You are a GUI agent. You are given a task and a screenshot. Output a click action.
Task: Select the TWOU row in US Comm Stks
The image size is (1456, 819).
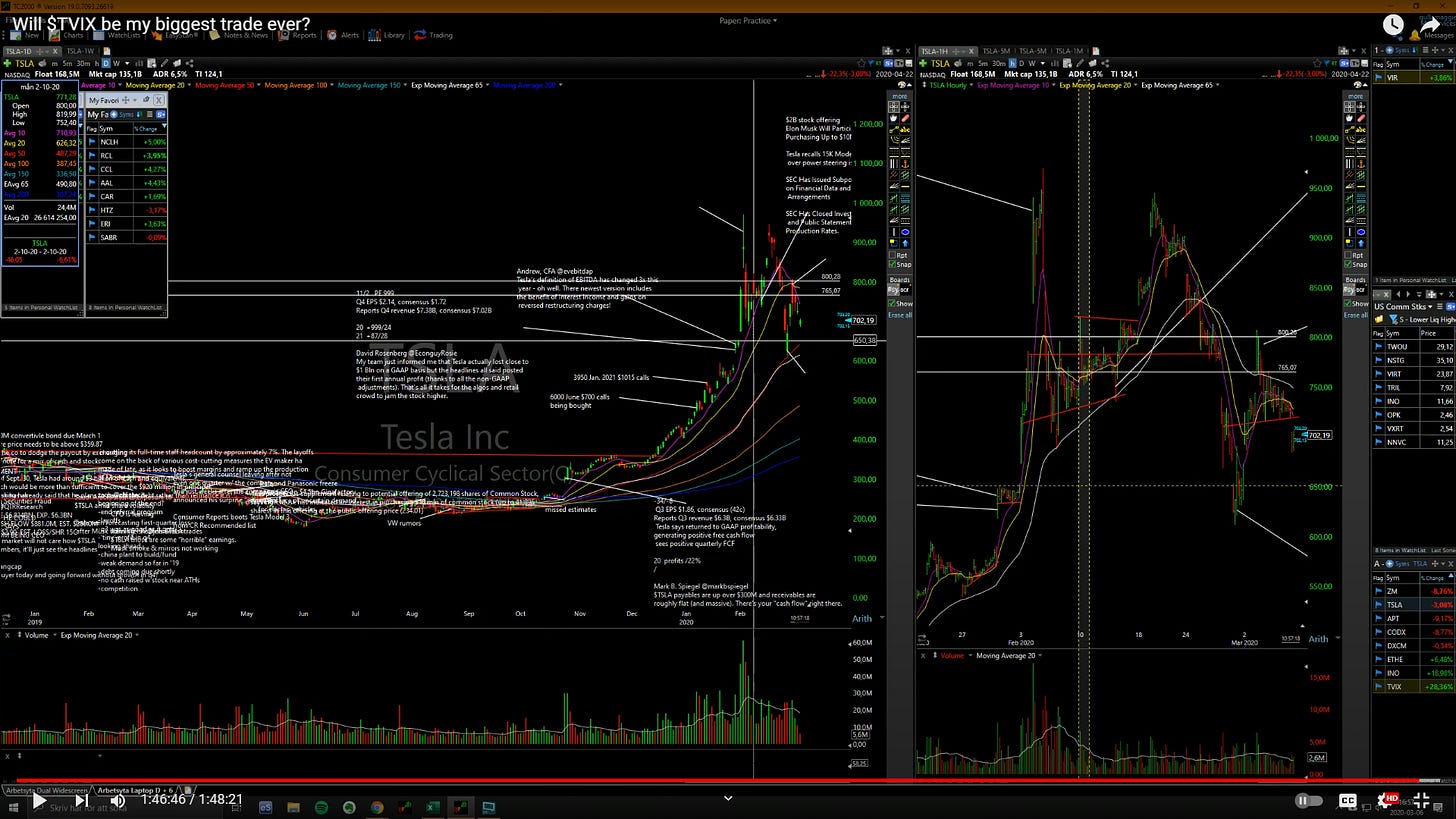[x=1412, y=346]
